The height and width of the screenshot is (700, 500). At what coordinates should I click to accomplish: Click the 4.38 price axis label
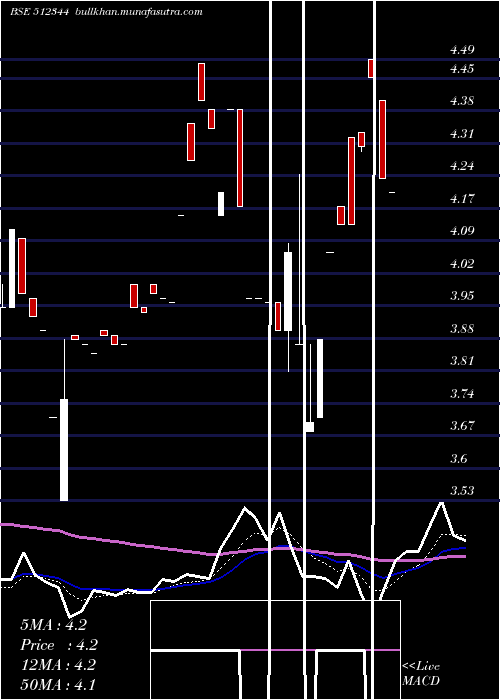[462, 101]
